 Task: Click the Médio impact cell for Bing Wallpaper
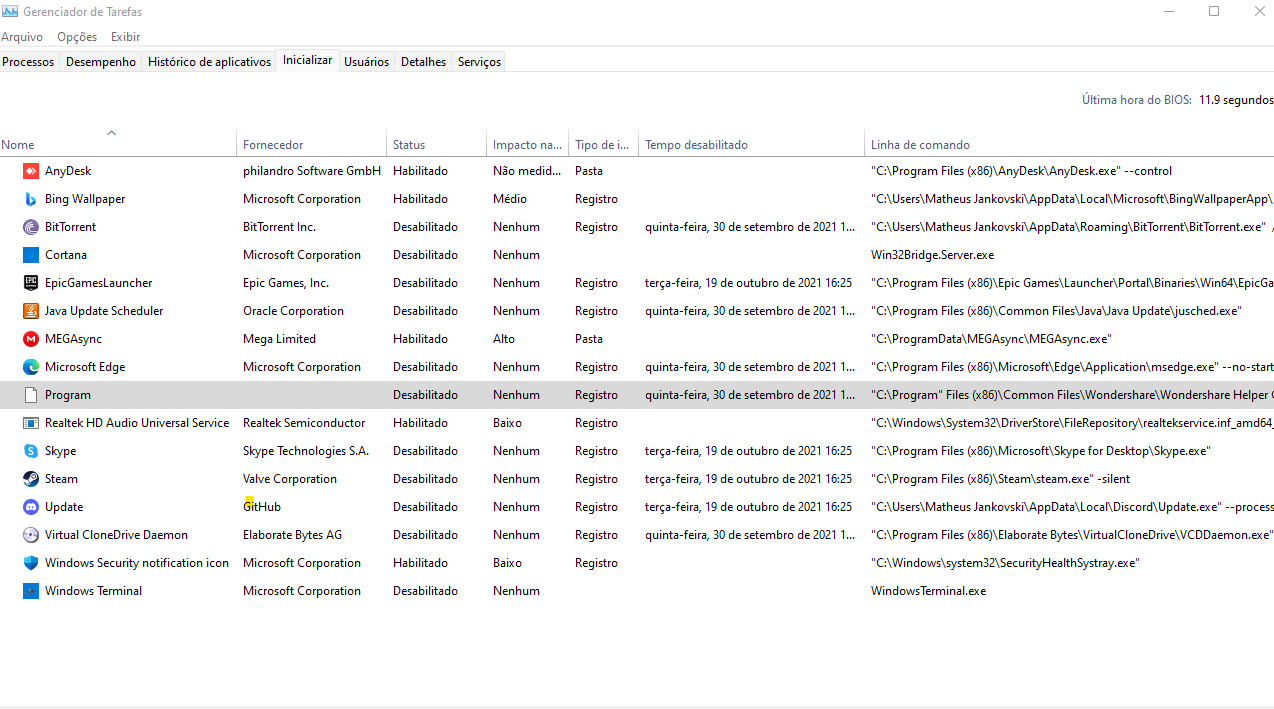pos(509,199)
